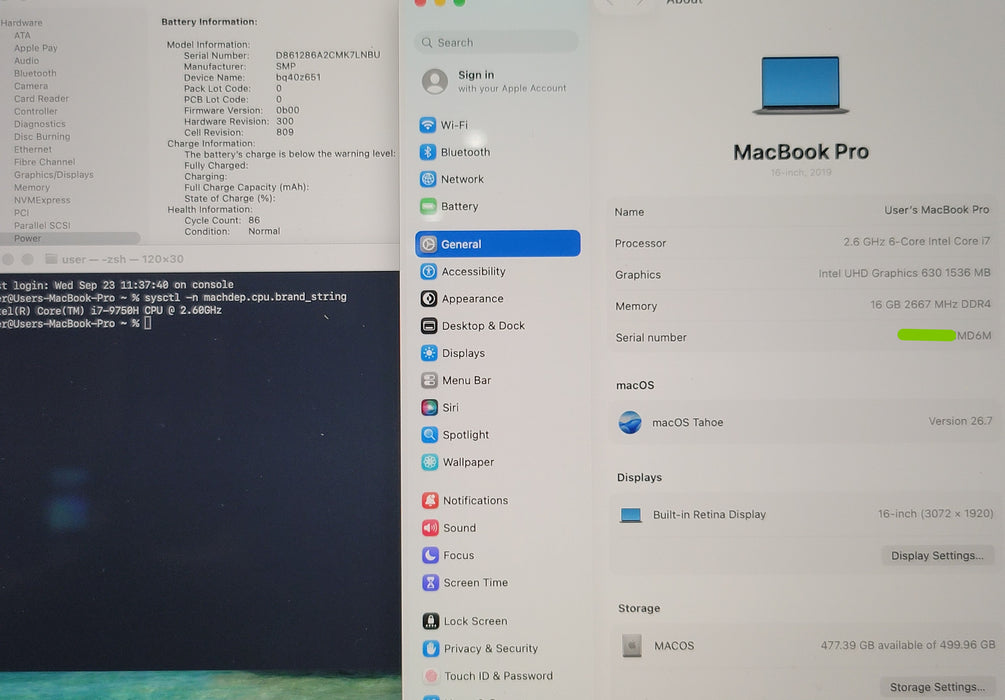Open Display Settings button
The image size is (1005, 700).
937,555
